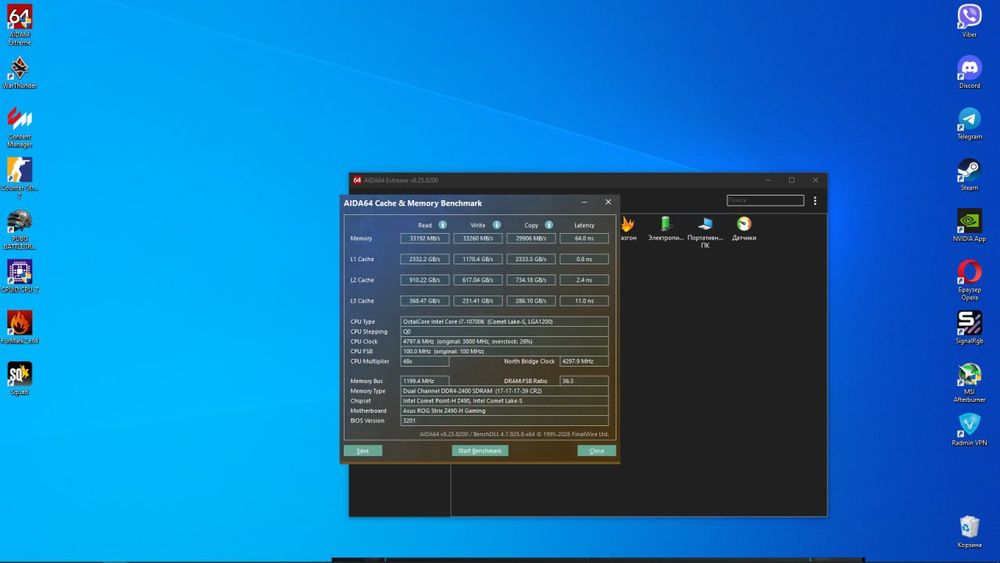Select the L3 Cache Read value 368.47 GB/s

point(425,301)
